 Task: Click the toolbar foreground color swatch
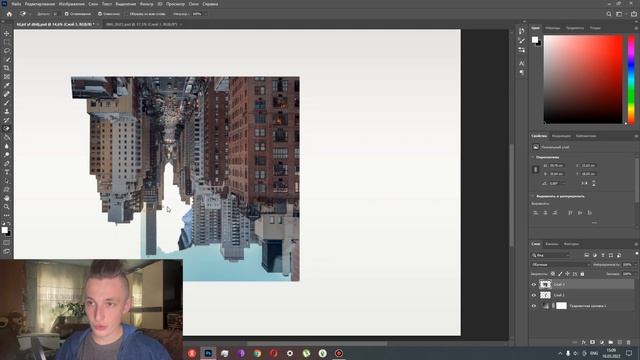(4, 230)
